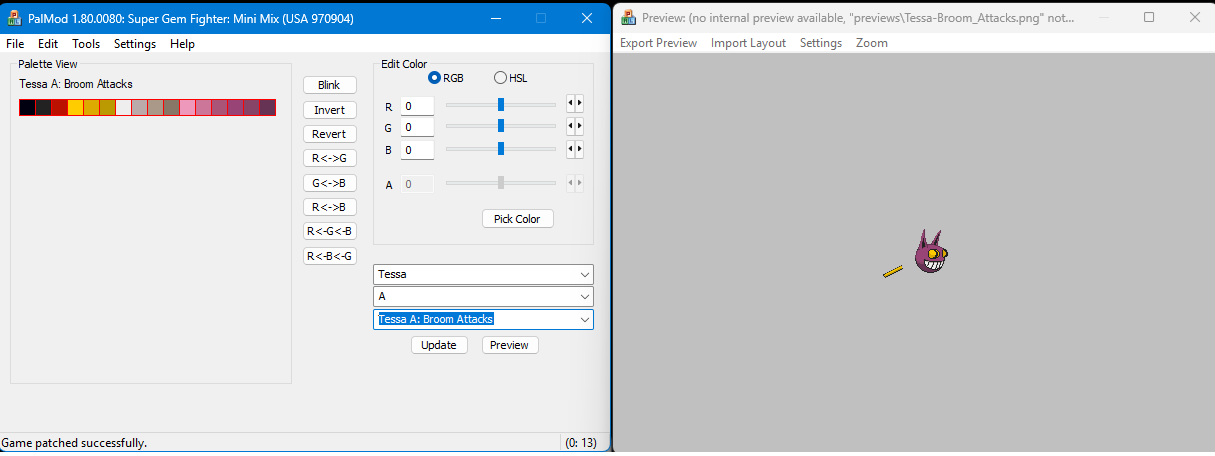Click the PalMod app icon in title bar
The width and height of the screenshot is (1215, 456).
click(x=15, y=18)
